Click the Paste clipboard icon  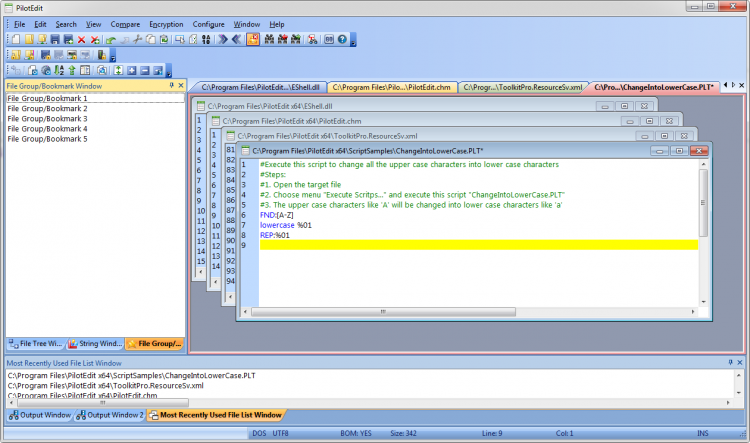pos(164,40)
